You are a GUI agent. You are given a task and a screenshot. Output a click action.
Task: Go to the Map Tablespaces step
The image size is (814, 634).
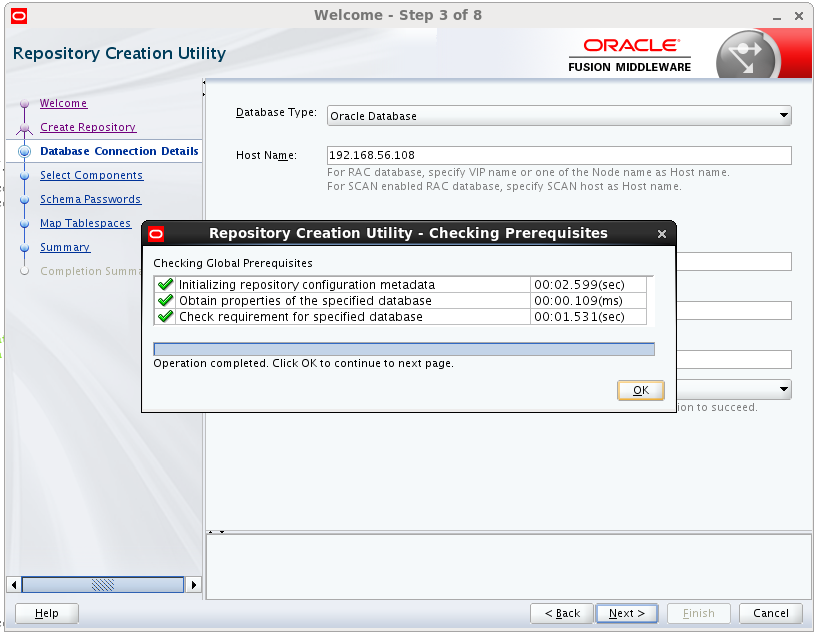pos(85,223)
